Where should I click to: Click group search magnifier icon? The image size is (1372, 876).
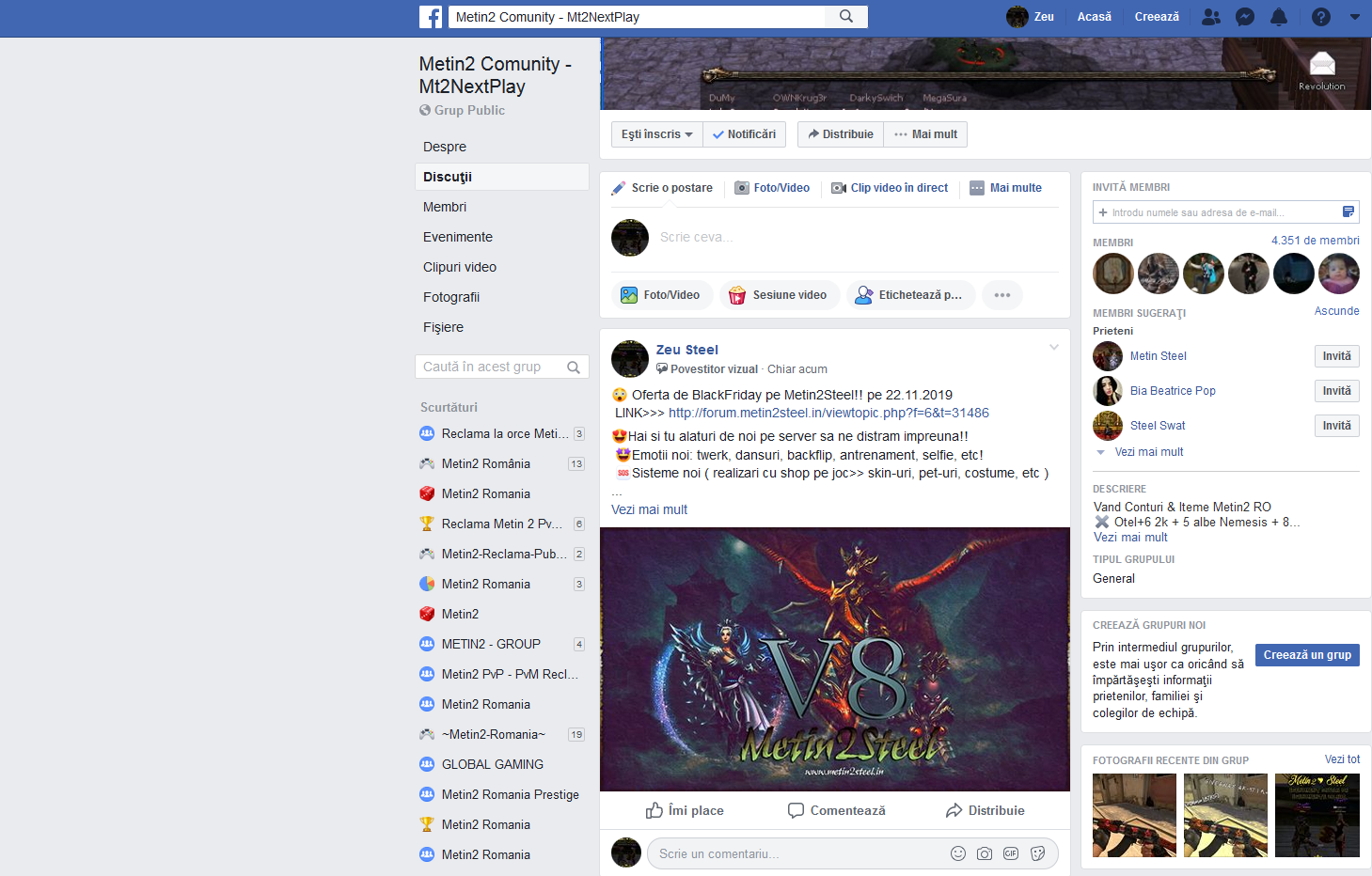(574, 368)
